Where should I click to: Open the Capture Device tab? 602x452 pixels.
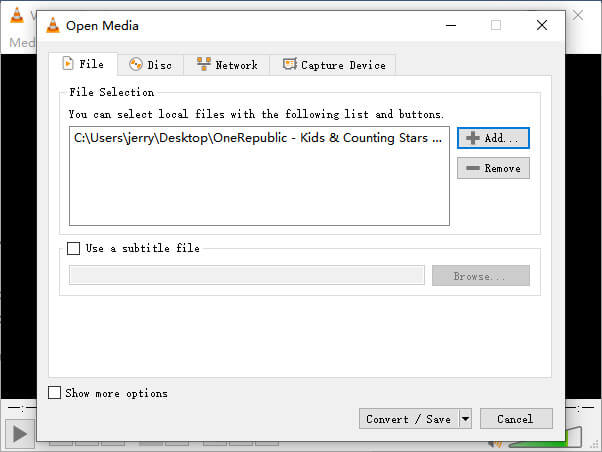click(x=333, y=65)
